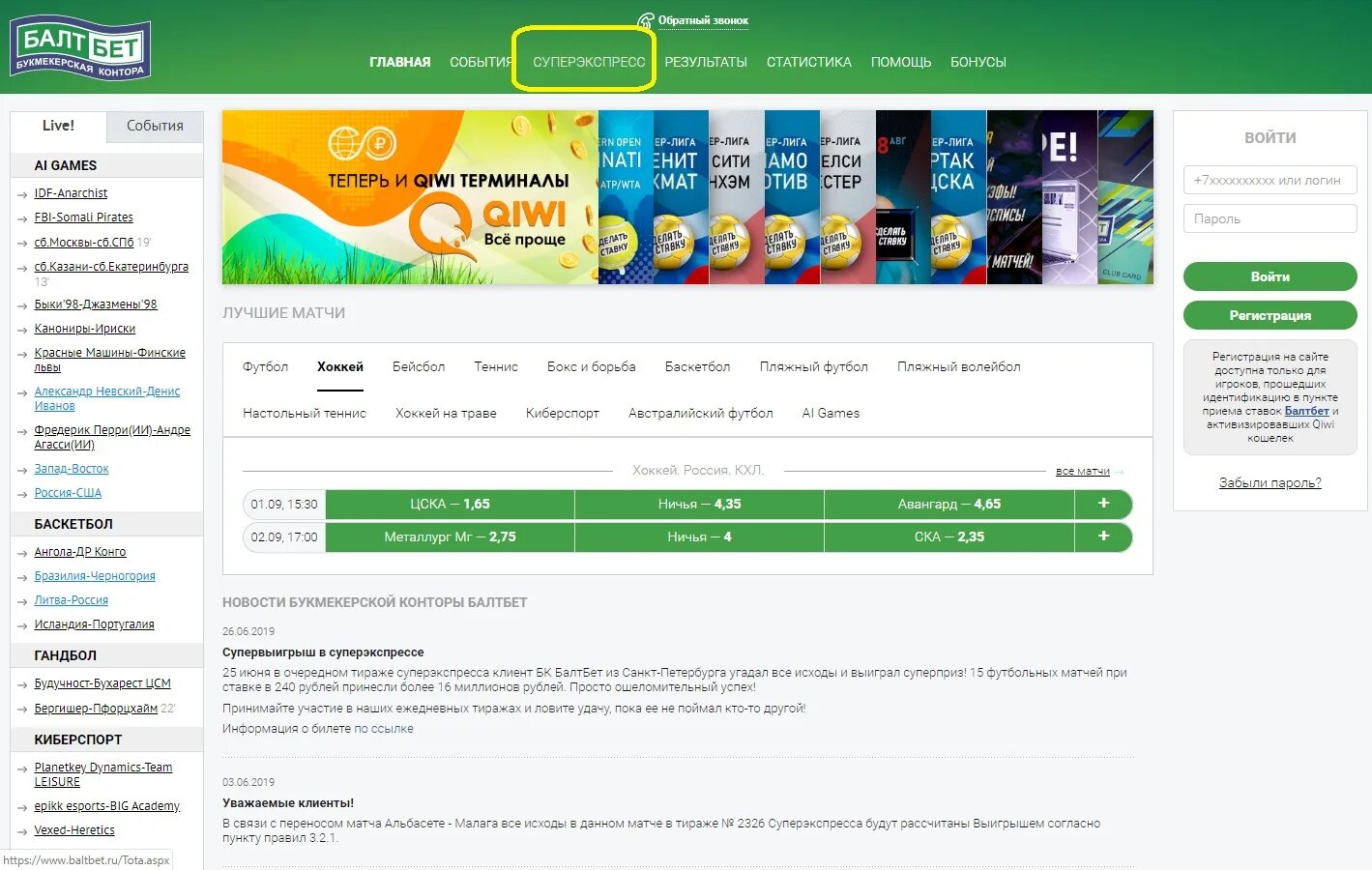The width and height of the screenshot is (1372, 870).
Task: Select the Настольный теннис tab
Action: click(x=305, y=413)
